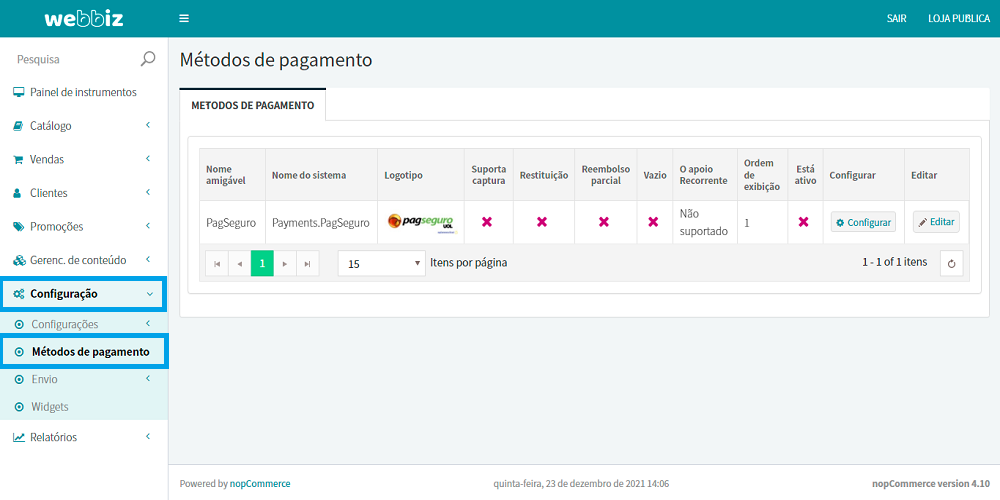This screenshot has height=500, width=1000.
Task: Click the refresh icon in grid footer
Action: (x=952, y=264)
